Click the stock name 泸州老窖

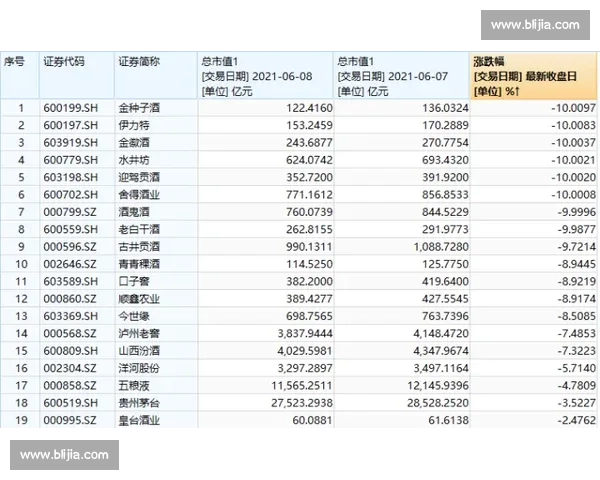click(139, 333)
